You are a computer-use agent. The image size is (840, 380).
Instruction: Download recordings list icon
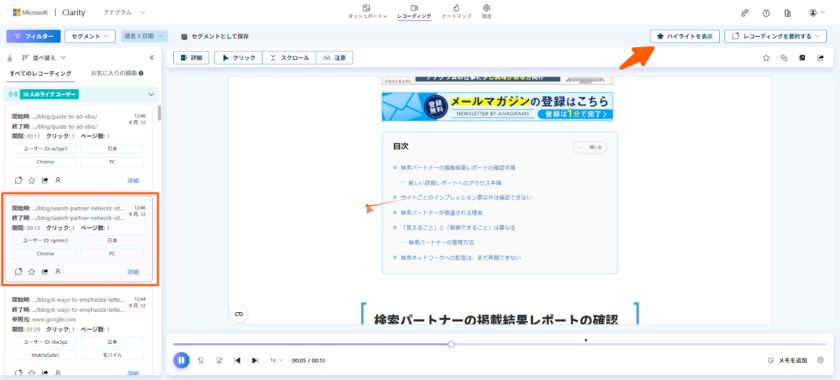point(10,58)
